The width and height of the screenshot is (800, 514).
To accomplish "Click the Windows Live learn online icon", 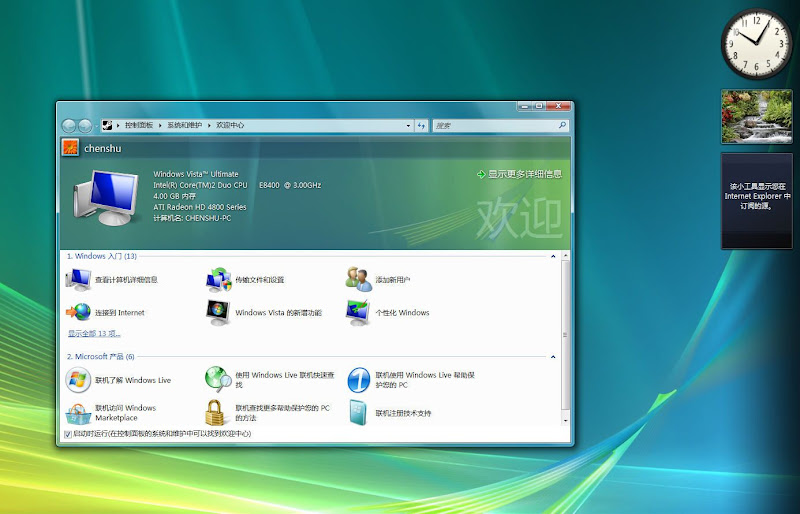I will (78, 380).
